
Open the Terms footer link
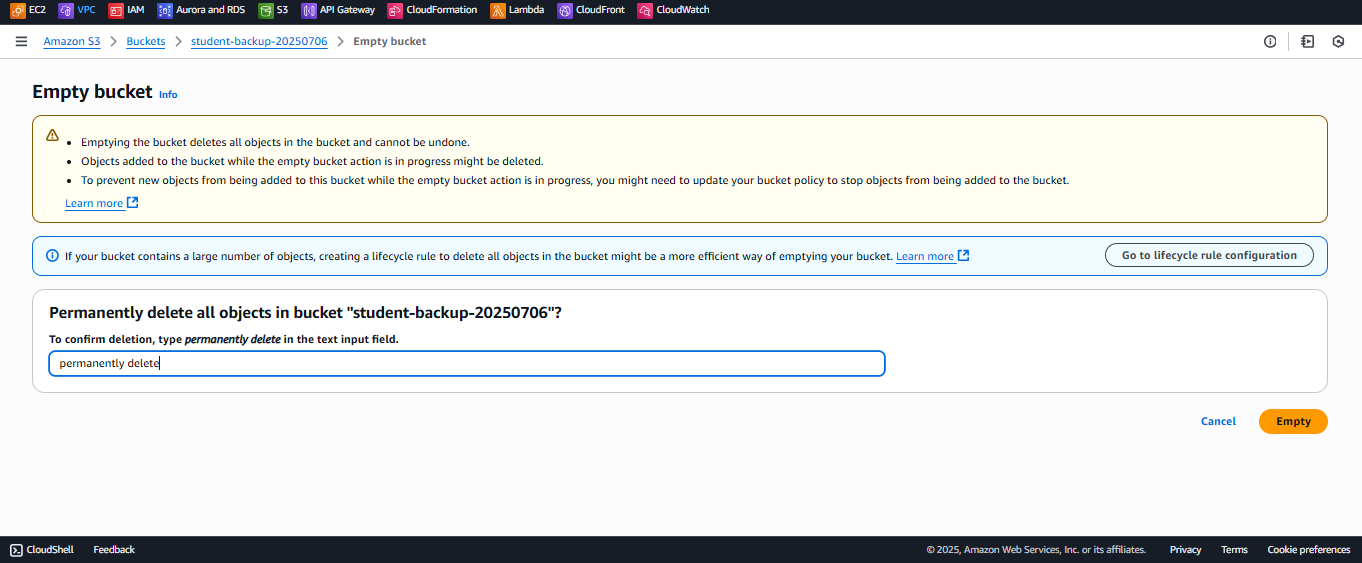coord(1234,550)
